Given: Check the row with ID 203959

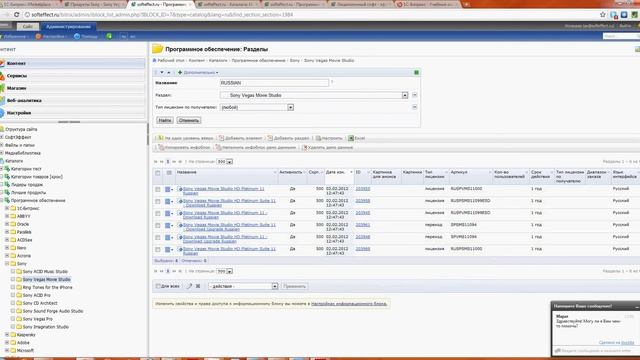Looking at the screenshot, I should click(x=158, y=201).
